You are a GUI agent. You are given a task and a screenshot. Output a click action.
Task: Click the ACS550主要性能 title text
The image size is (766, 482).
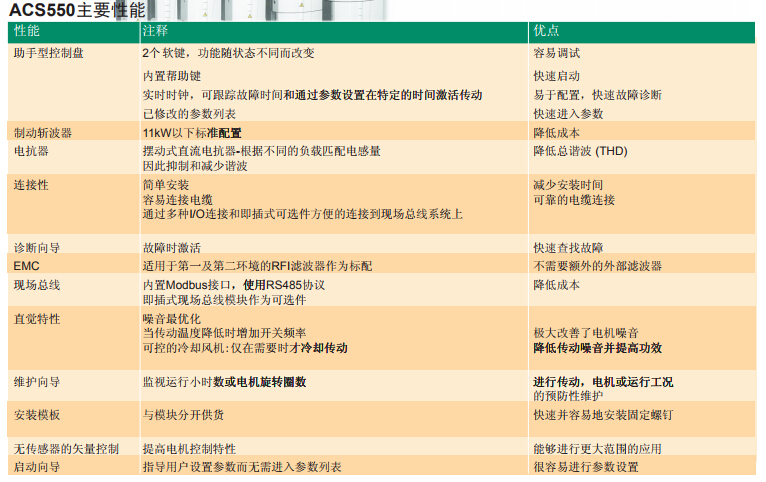78,11
